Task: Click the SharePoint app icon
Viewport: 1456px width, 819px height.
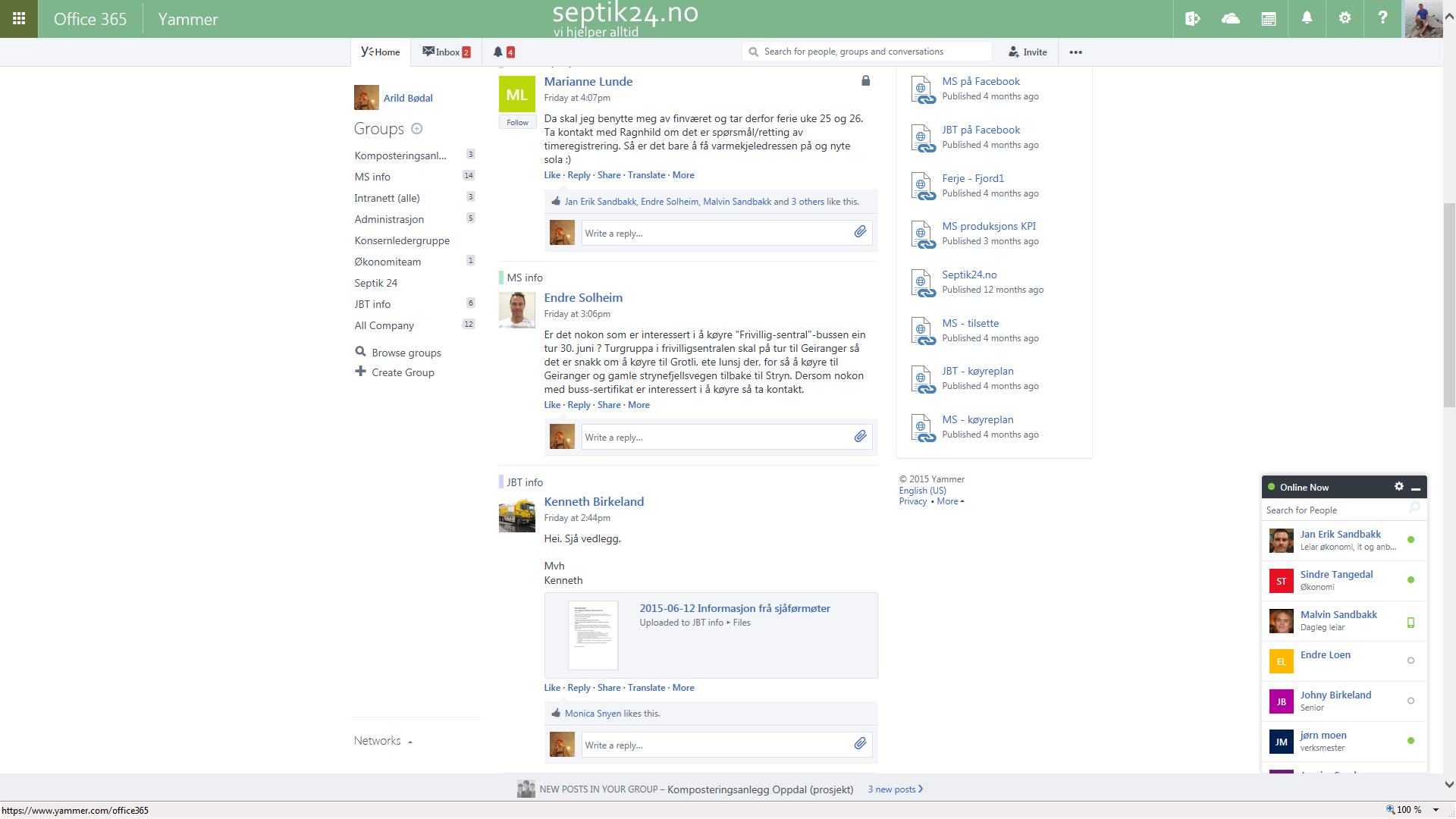Action: (1193, 18)
